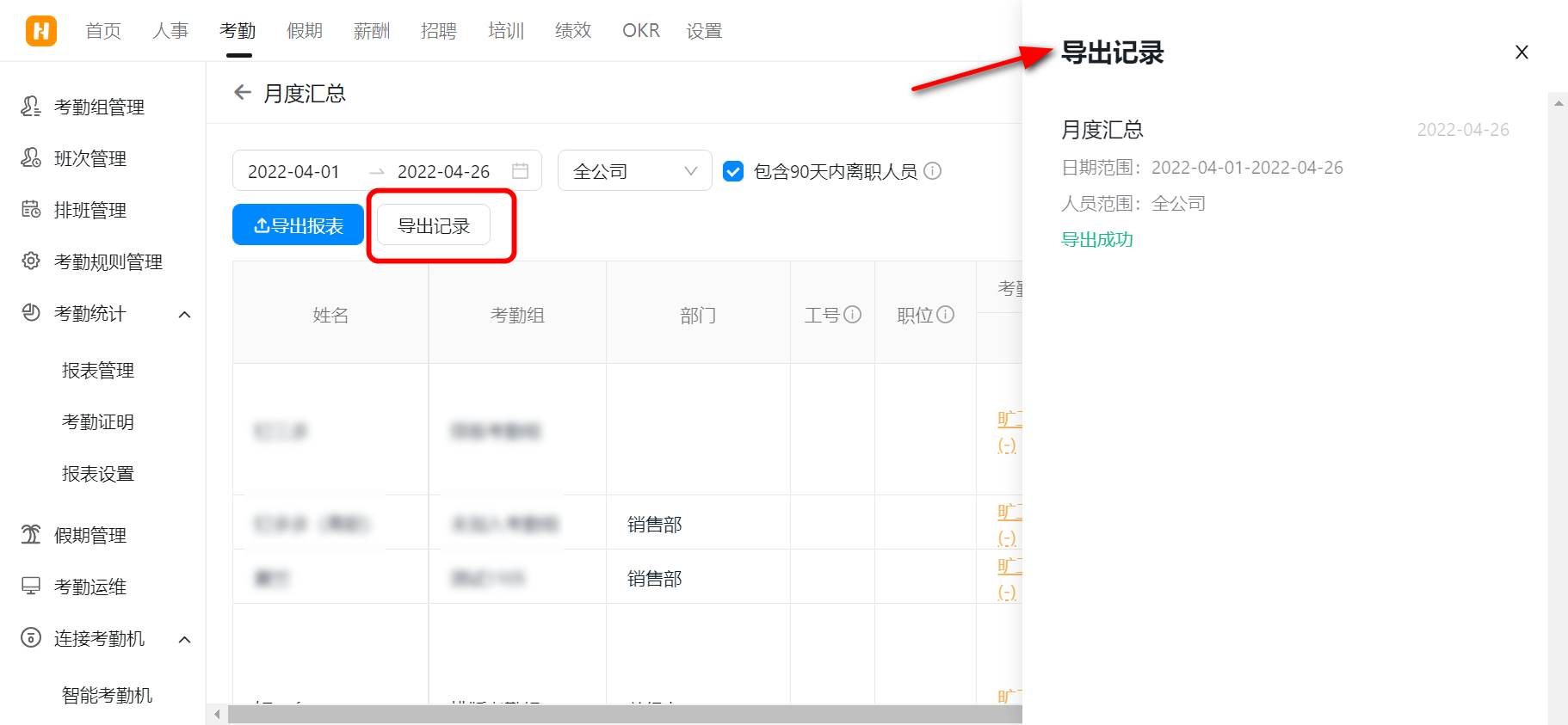Click the orange app logo icon
1568x725 pixels.
[40, 31]
